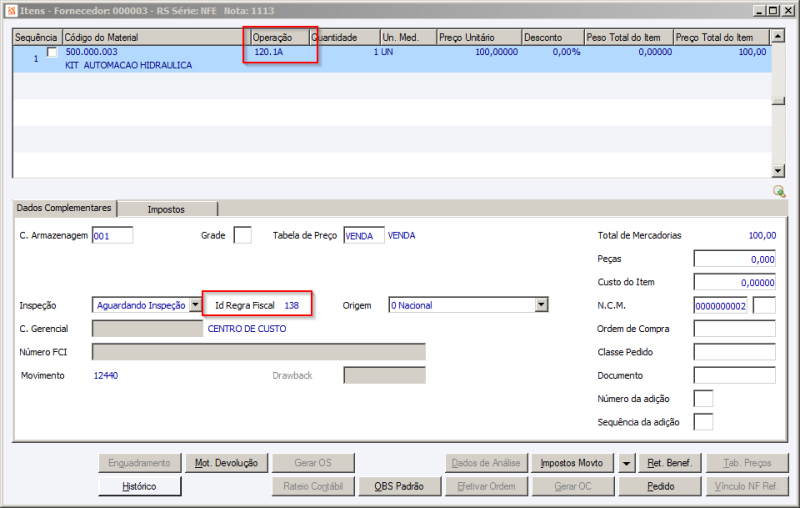Maximize the Itens window
Viewport: 800px width, 508px height.
coord(773,10)
